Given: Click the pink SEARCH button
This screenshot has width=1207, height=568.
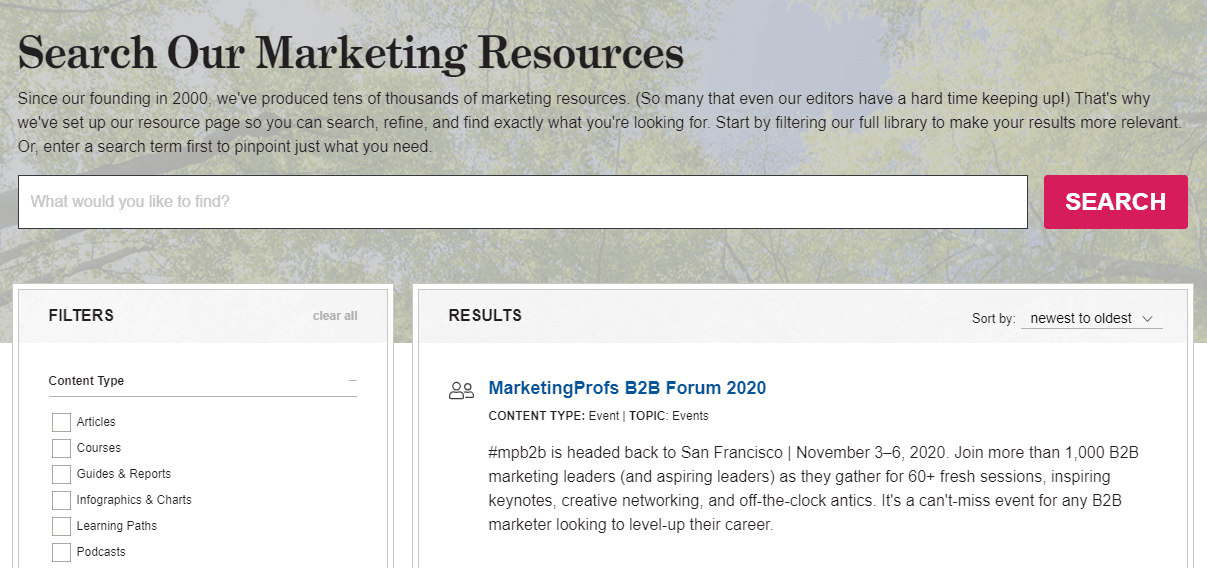Looking at the screenshot, I should pos(1115,202).
